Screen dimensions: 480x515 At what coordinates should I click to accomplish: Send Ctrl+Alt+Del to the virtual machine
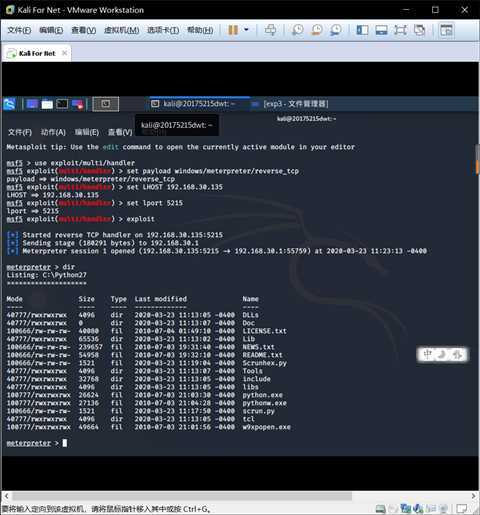(270, 30)
